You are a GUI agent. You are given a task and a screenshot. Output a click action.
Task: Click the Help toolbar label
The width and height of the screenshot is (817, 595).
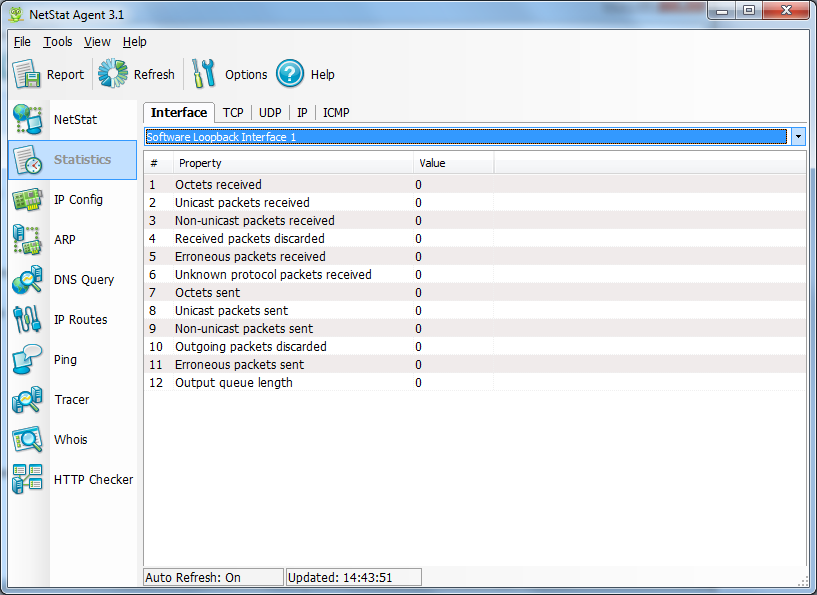[x=323, y=75]
